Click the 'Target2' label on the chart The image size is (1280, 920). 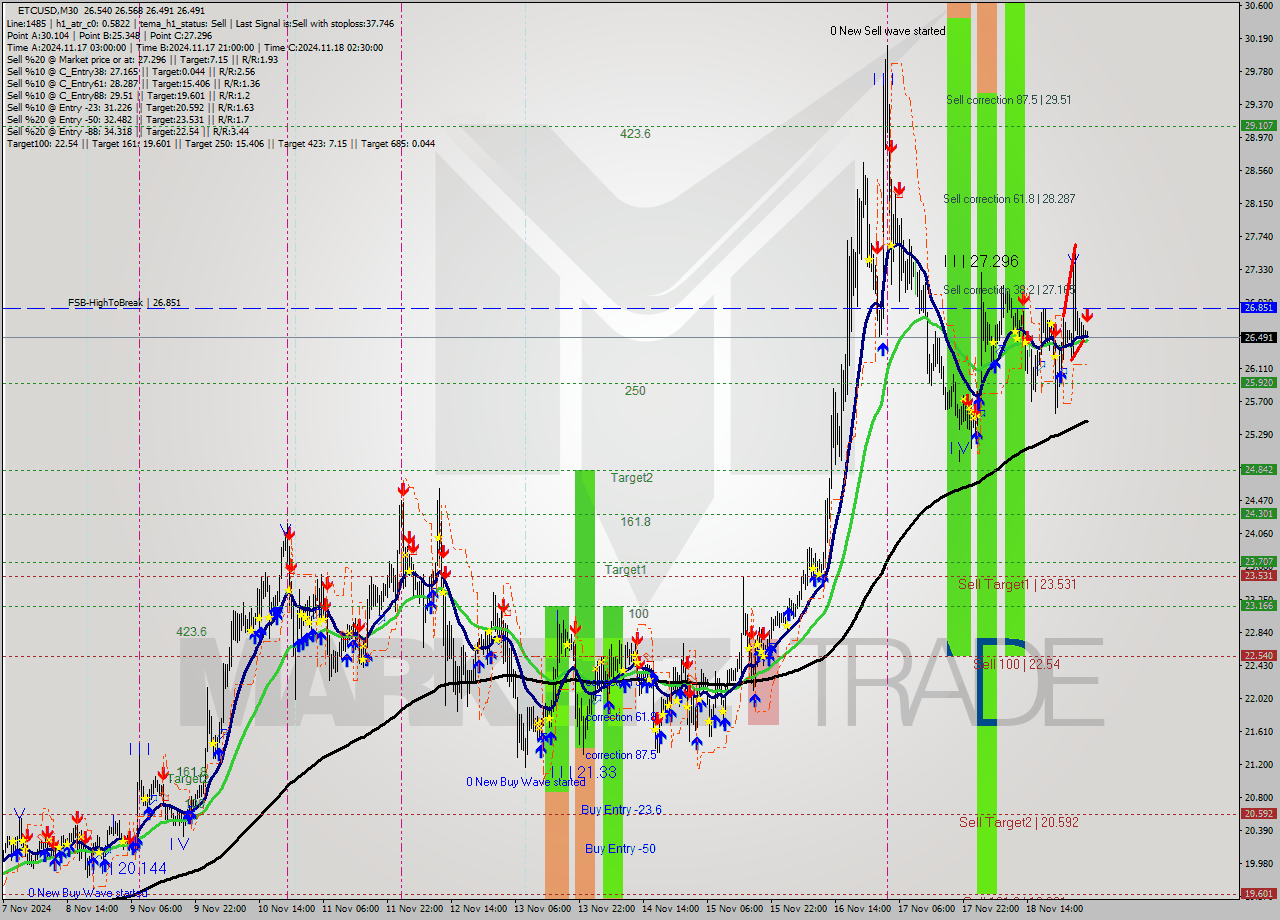(632, 478)
